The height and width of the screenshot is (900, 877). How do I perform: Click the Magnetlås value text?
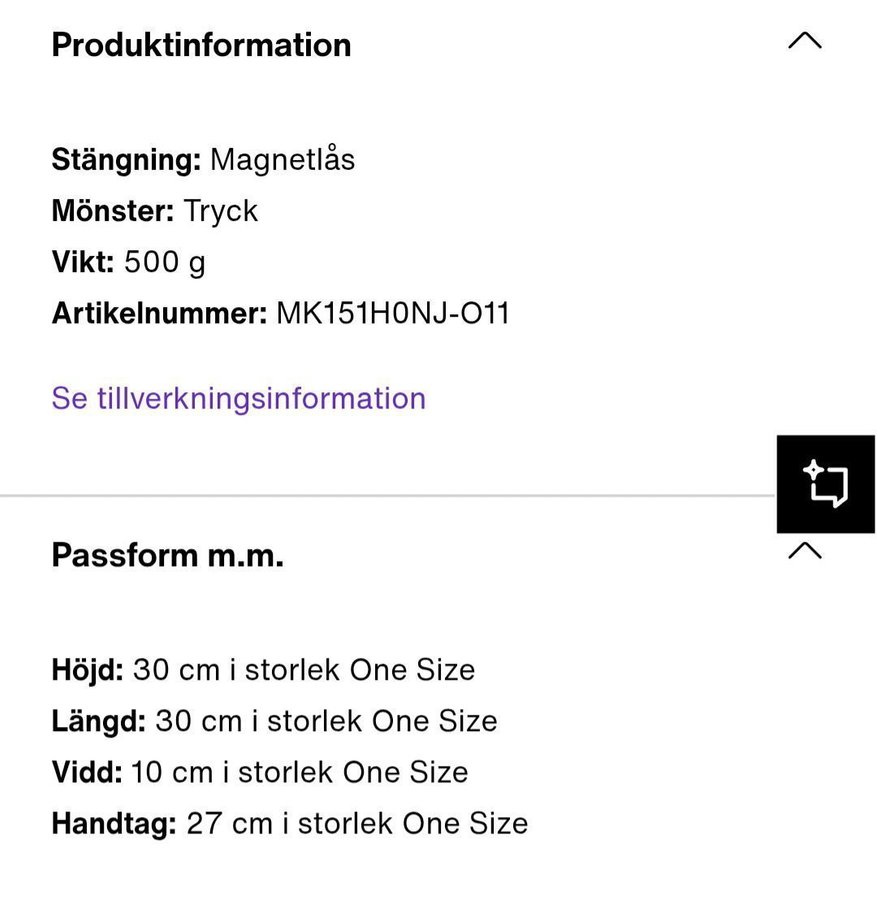(x=282, y=159)
